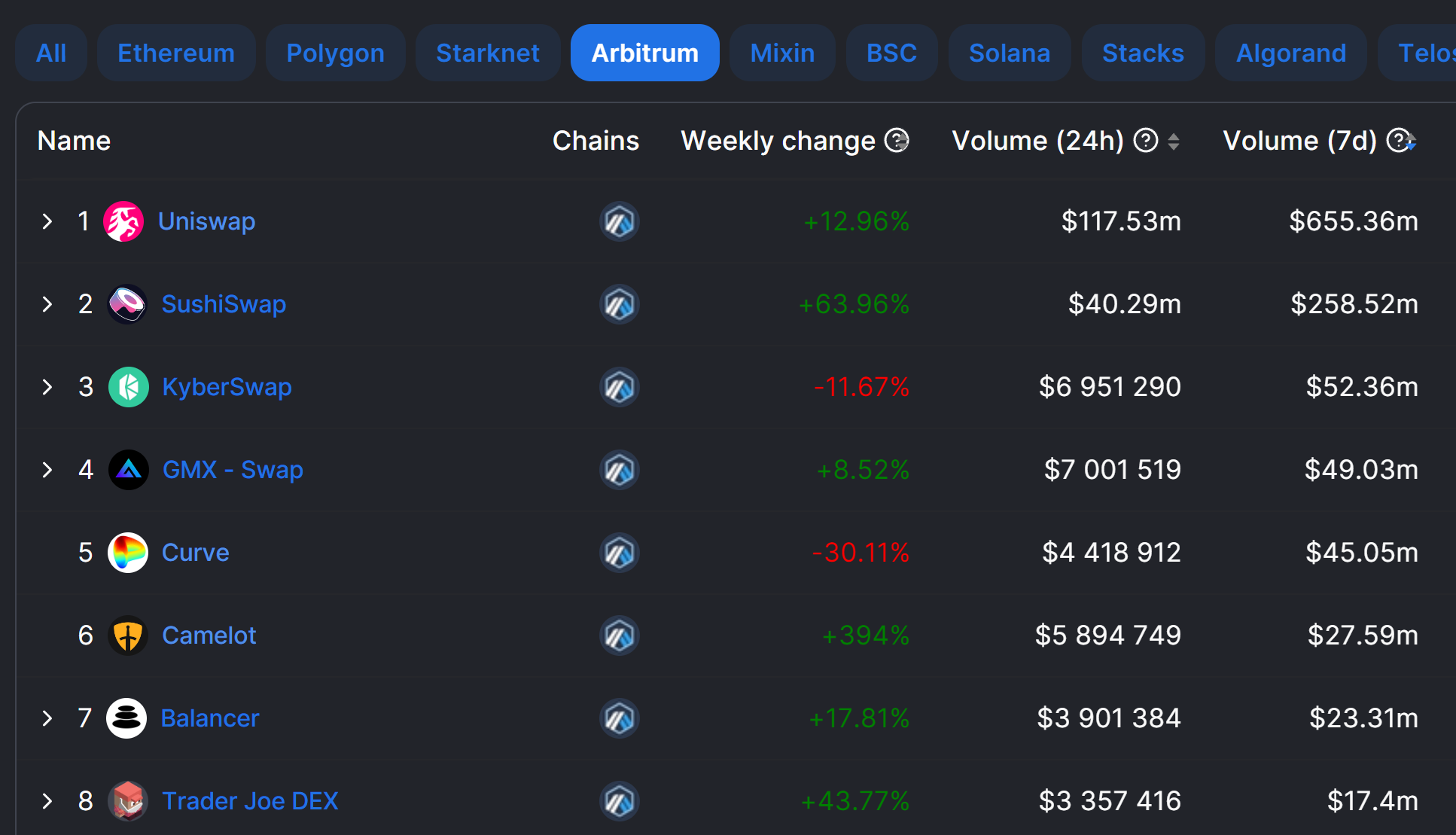Screen dimensions: 1456x835
Task: Open the Camelot link
Action: click(x=209, y=635)
